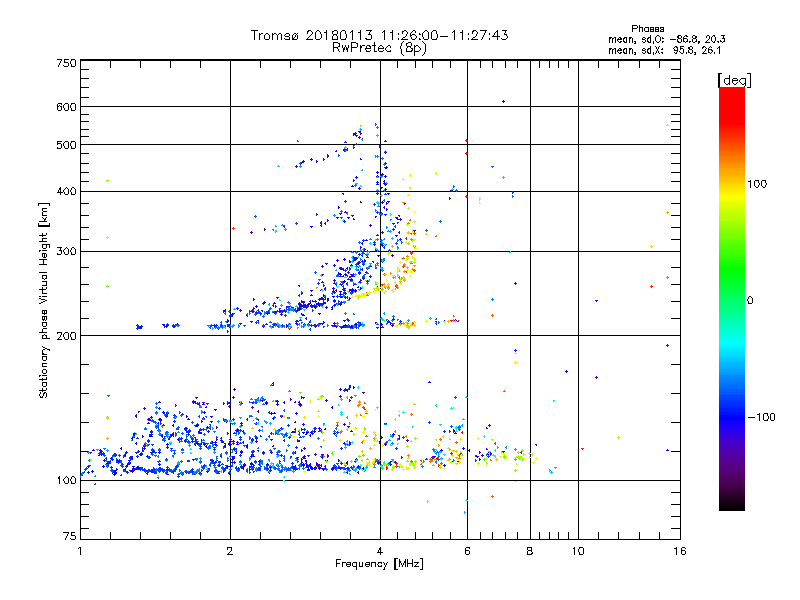Click the 'mean, sd,O: -86.8, 20.3' statistics line
Image resolution: width=800 pixels, height=600 pixels.
667,39
